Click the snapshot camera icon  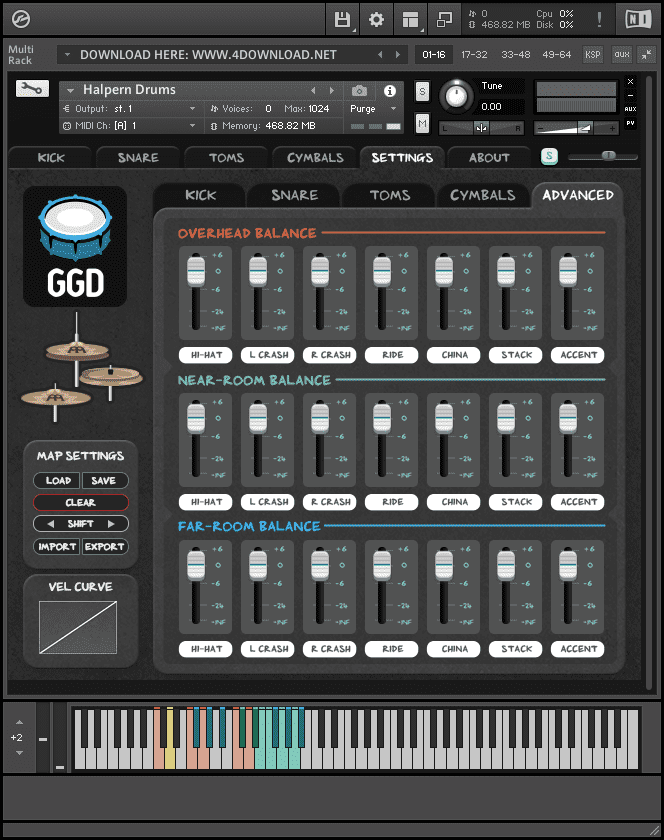click(x=359, y=91)
